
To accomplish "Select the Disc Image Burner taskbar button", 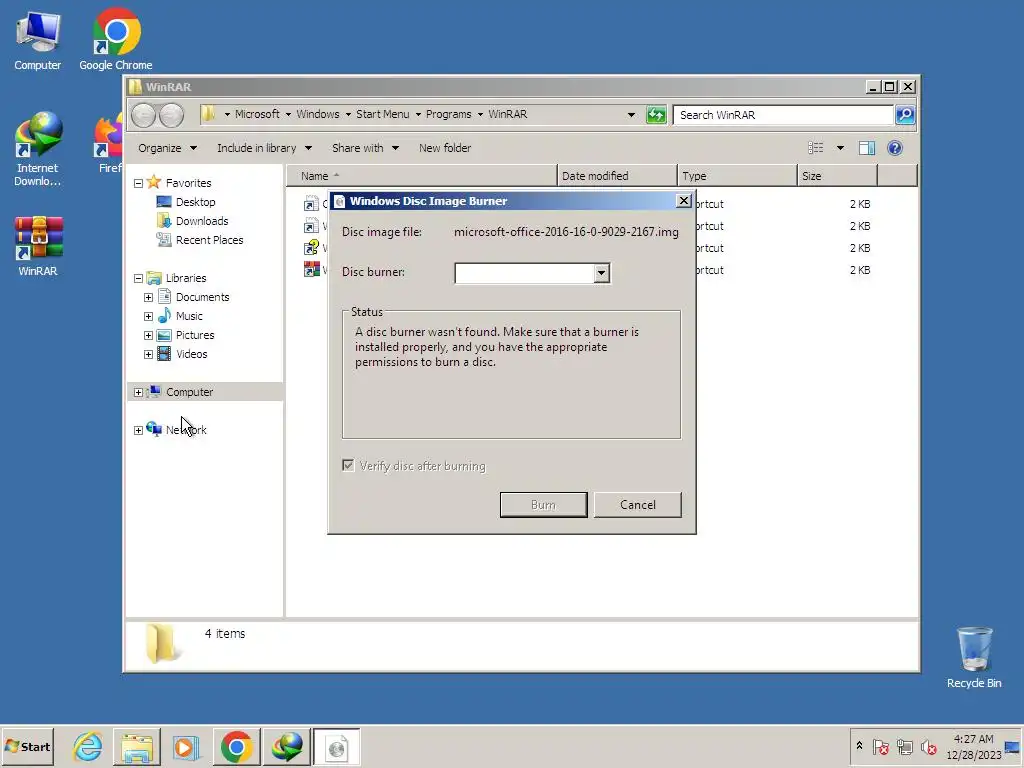I will (x=336, y=746).
